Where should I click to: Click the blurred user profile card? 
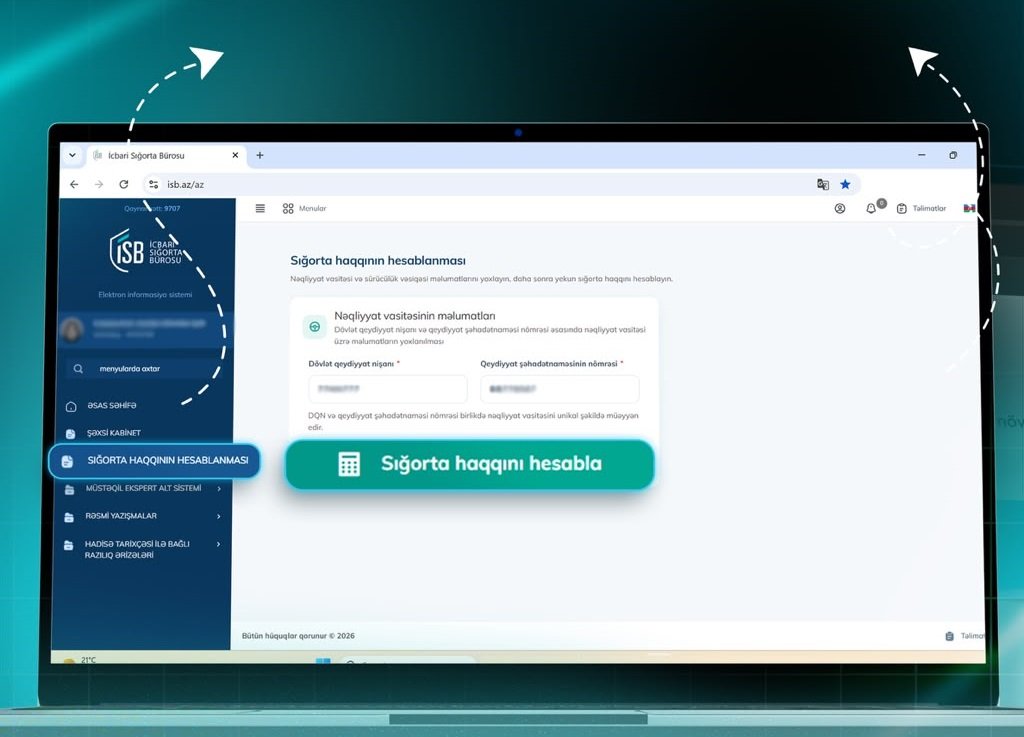point(145,328)
